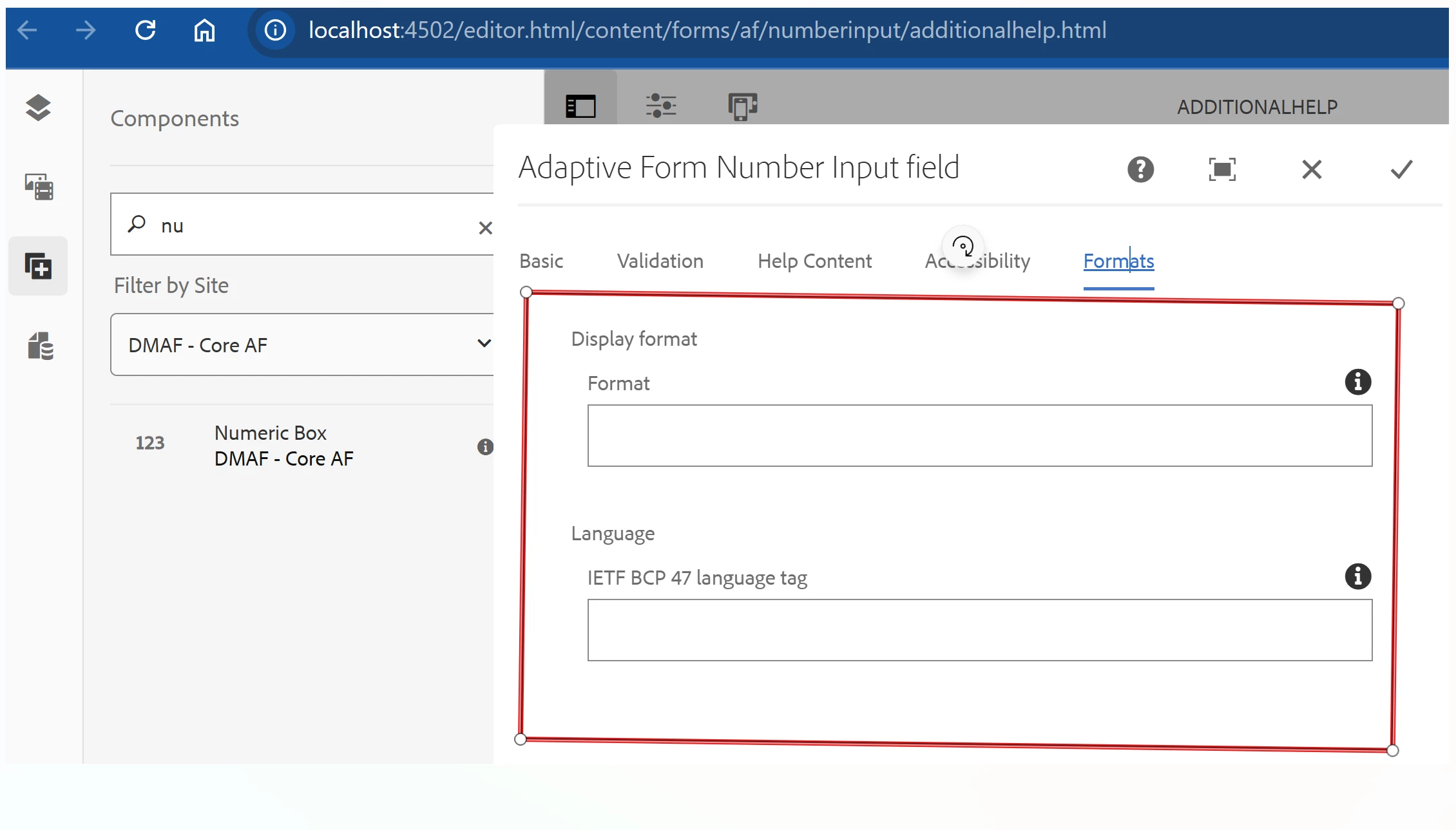Switch to the Validation tab
The height and width of the screenshot is (830, 1456).
(x=660, y=261)
